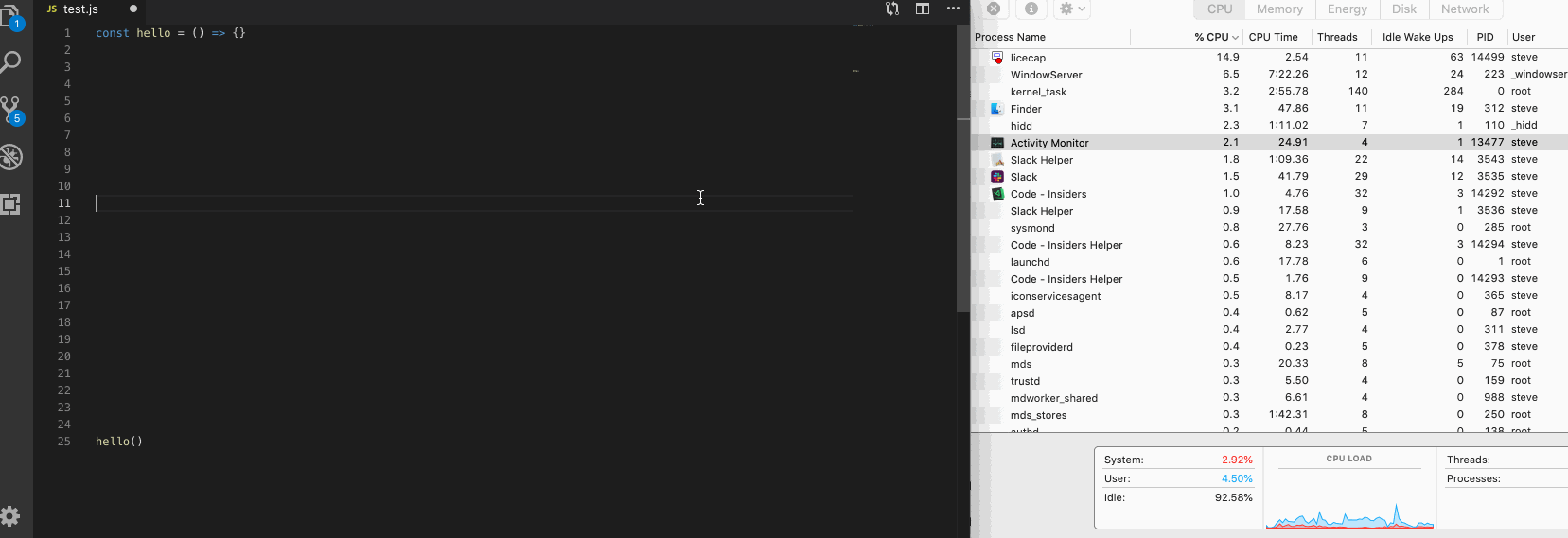Switch to the Memory tab

[1279, 9]
